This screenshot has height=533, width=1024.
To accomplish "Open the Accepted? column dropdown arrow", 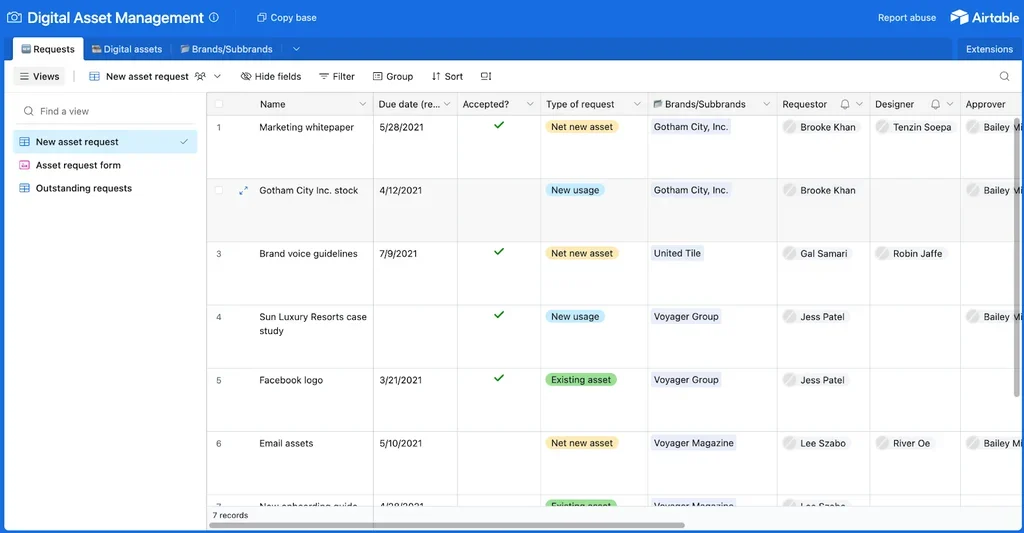I will point(530,105).
